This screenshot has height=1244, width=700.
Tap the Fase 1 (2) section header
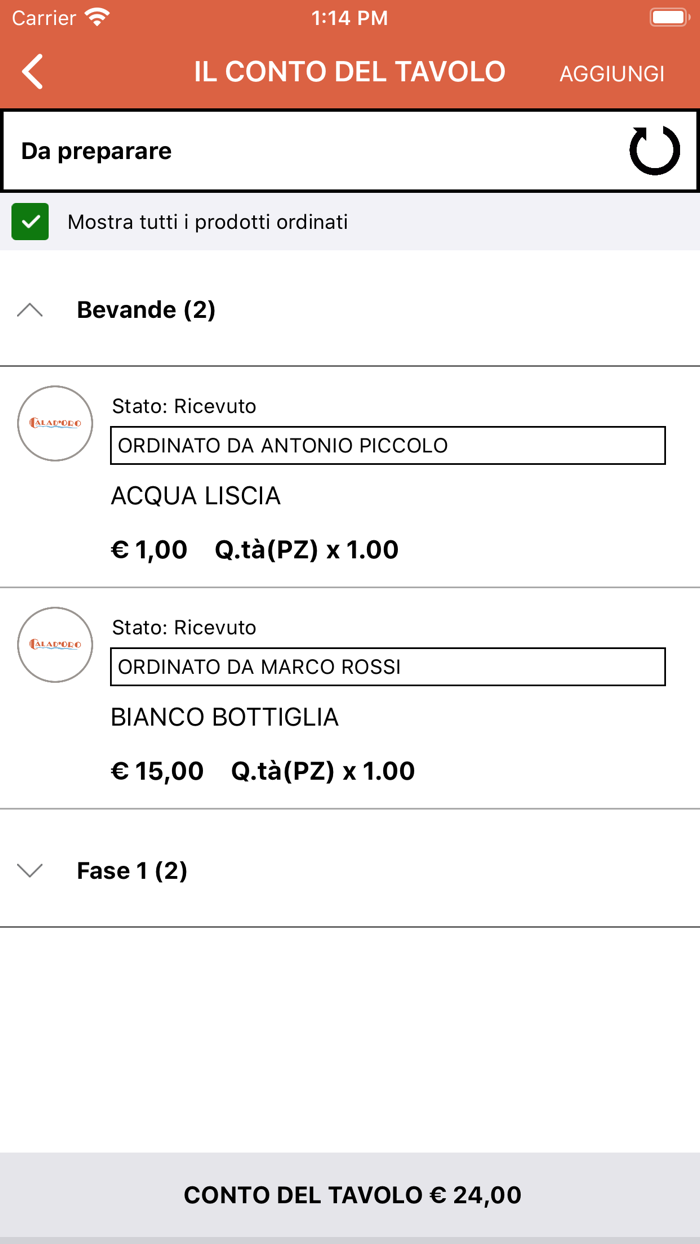(x=132, y=871)
